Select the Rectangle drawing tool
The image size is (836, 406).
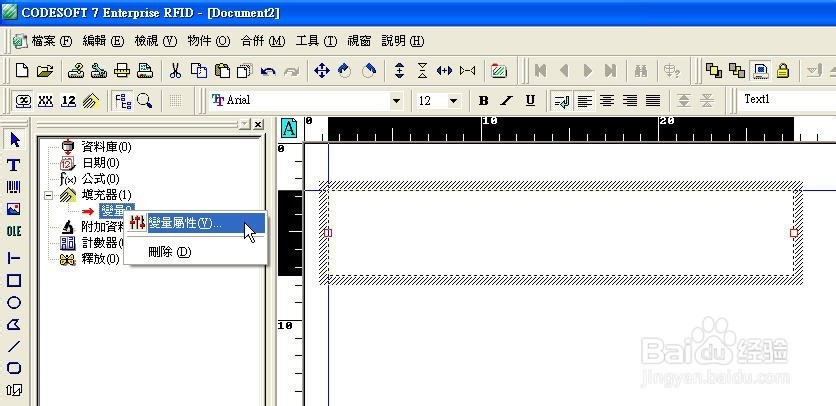(14, 281)
